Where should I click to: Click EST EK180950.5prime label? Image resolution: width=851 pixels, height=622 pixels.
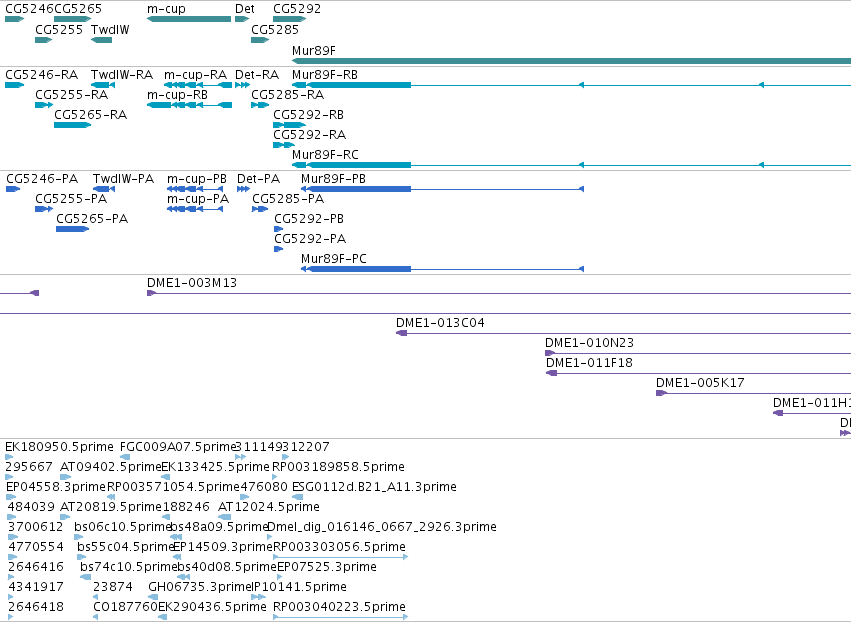59,447
